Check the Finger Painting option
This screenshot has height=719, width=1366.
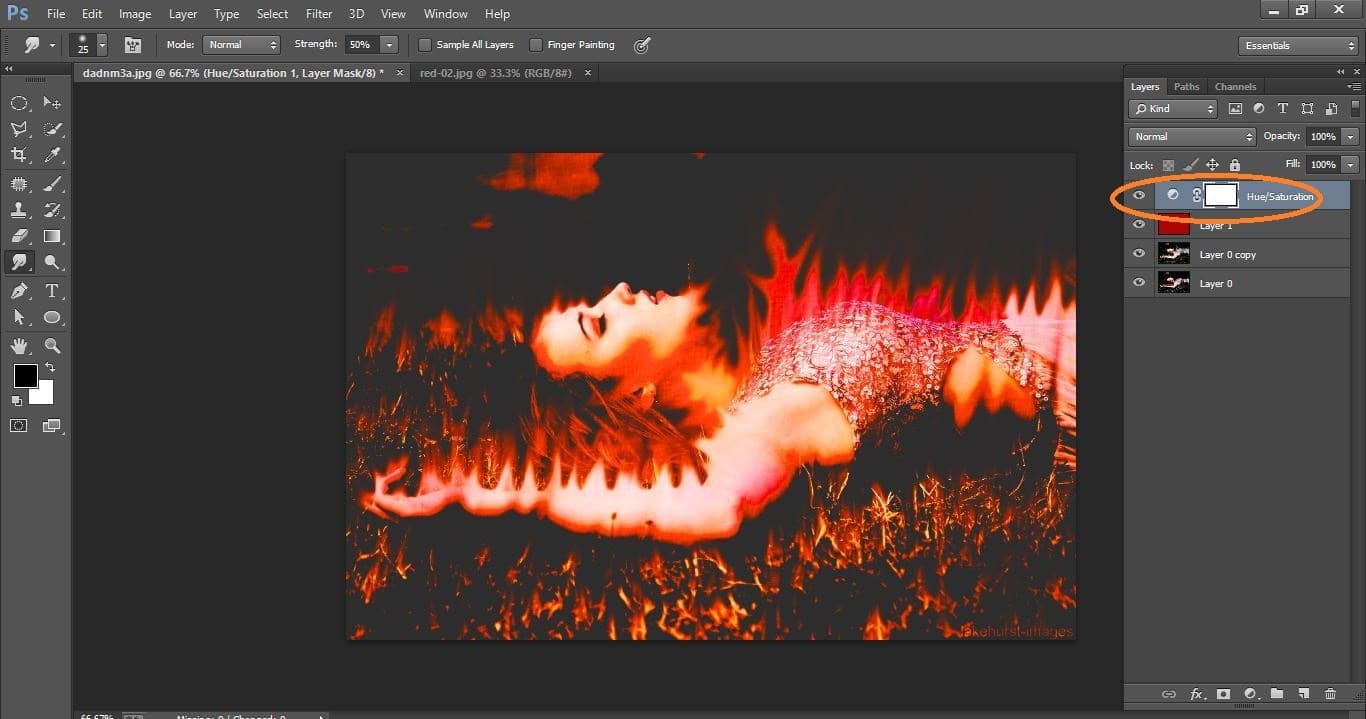click(536, 45)
